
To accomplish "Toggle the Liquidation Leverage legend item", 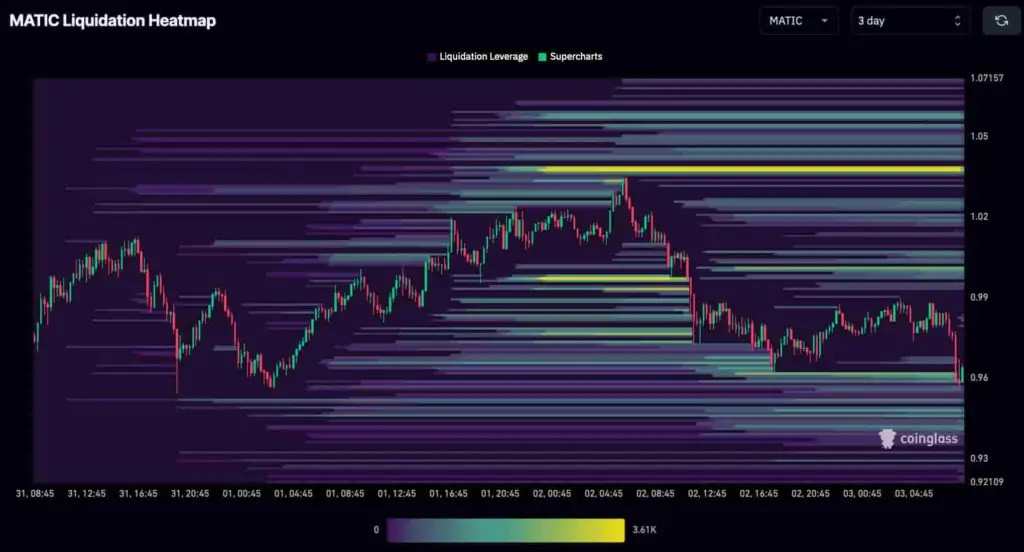I will coord(477,57).
